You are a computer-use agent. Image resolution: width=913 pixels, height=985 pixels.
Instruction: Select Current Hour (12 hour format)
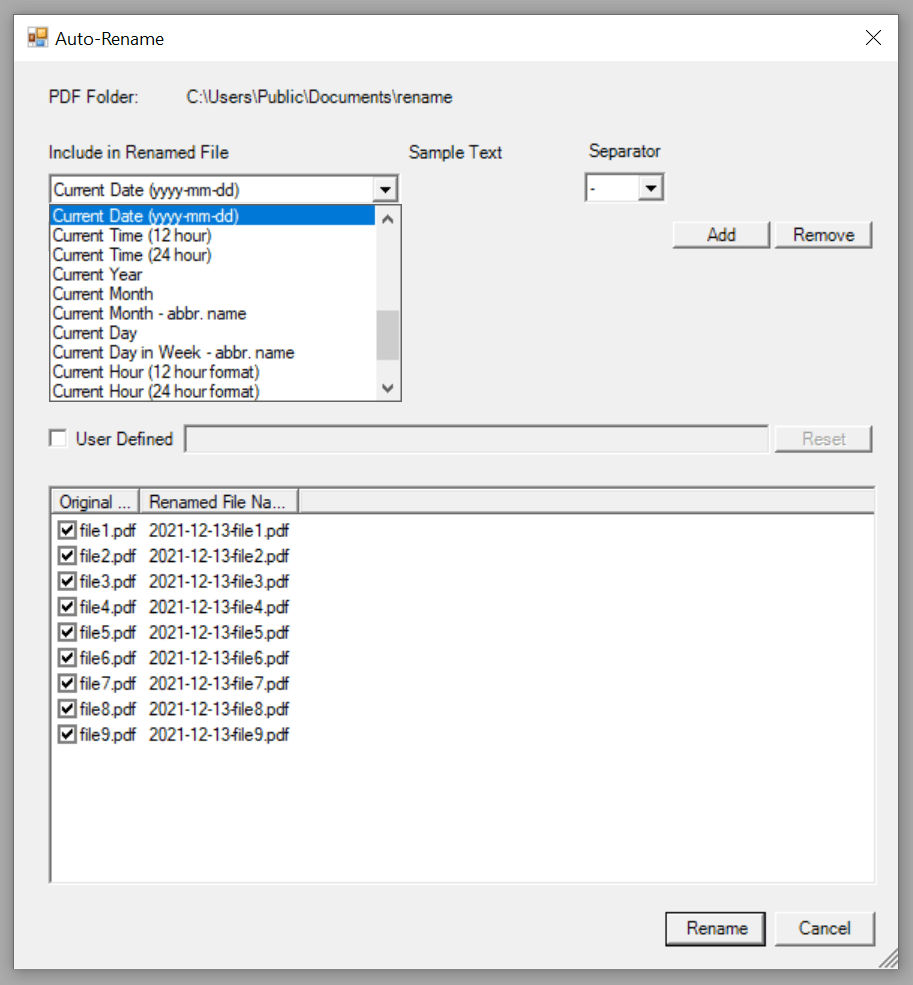coord(212,372)
